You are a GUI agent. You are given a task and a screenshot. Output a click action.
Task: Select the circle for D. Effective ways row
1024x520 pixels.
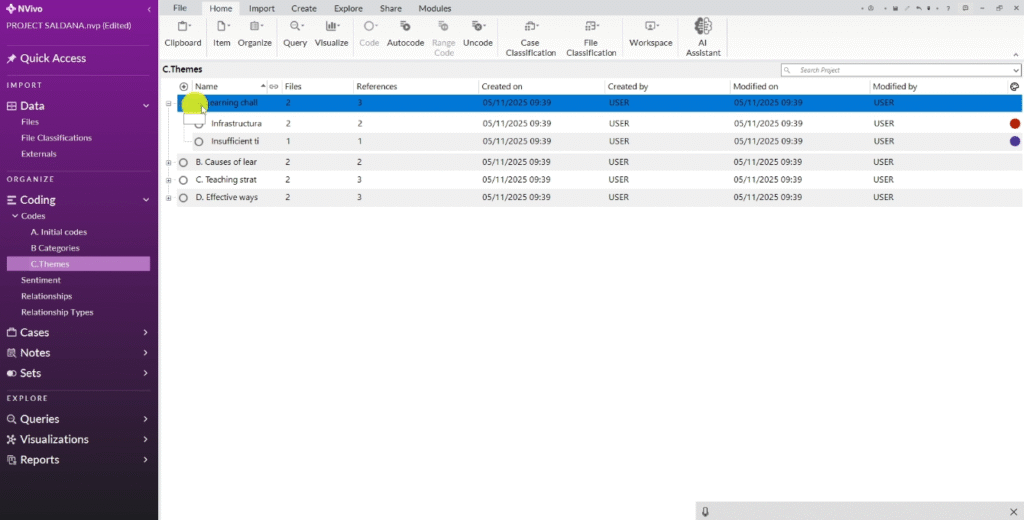(183, 198)
